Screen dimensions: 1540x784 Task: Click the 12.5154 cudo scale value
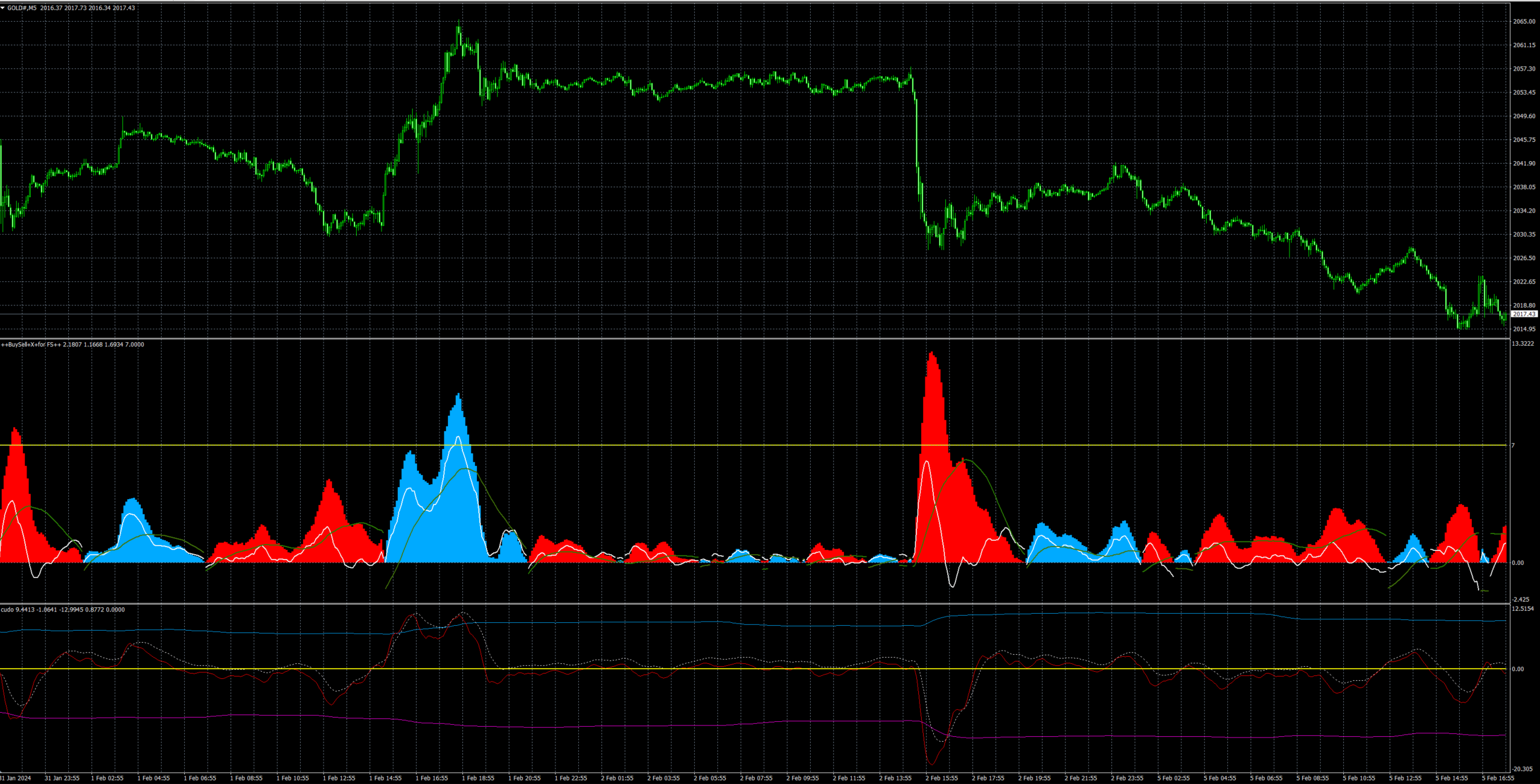1522,609
